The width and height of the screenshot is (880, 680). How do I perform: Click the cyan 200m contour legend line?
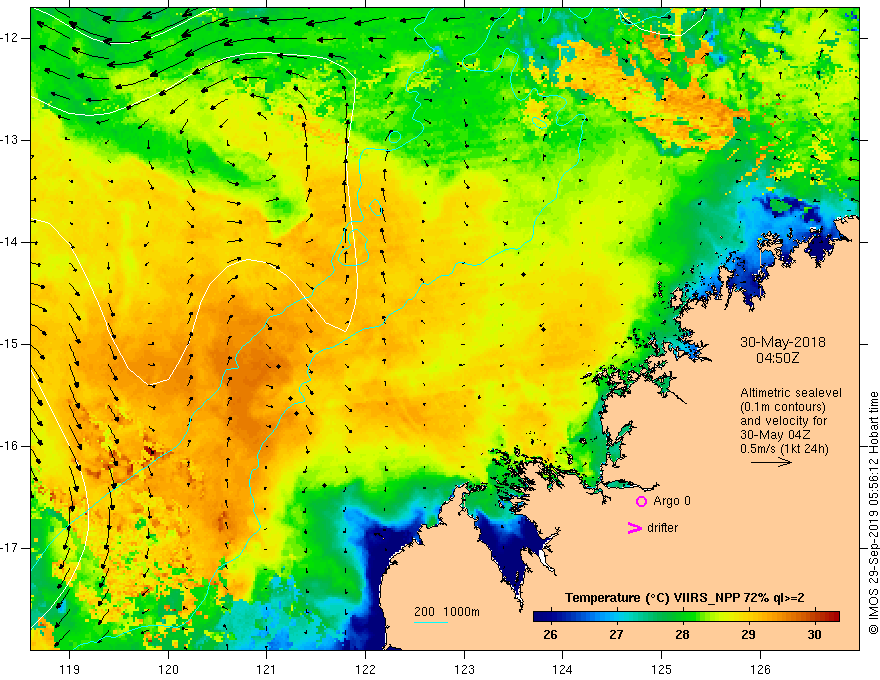click(x=430, y=622)
